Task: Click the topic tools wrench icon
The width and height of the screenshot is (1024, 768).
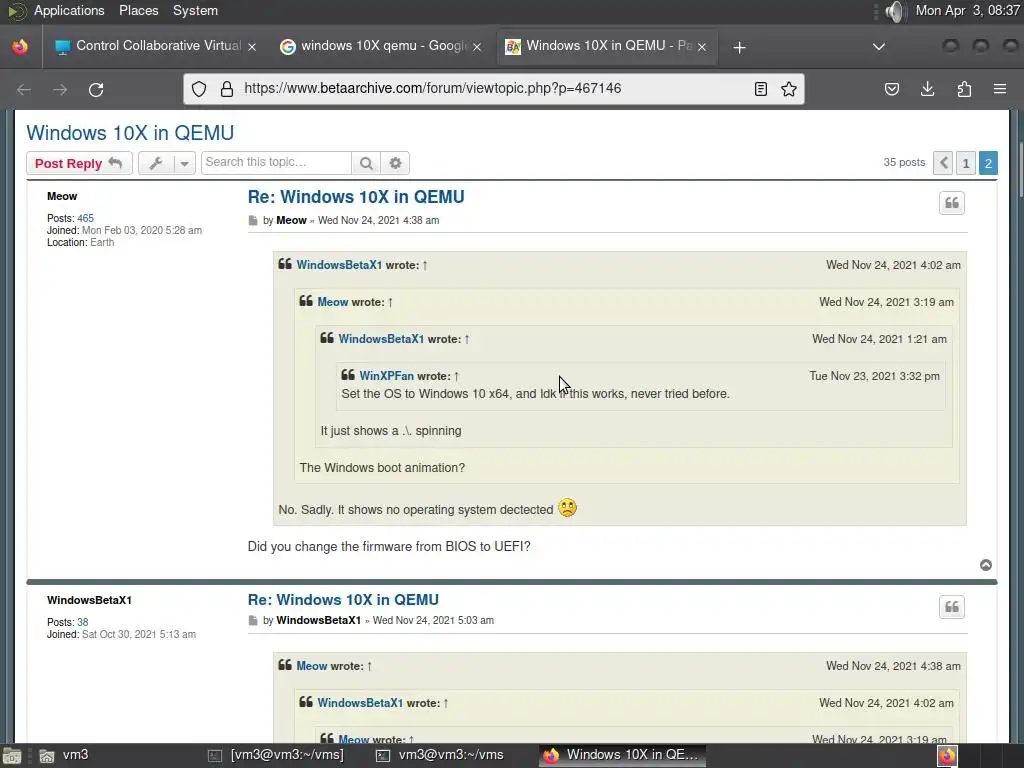Action: 155,163
